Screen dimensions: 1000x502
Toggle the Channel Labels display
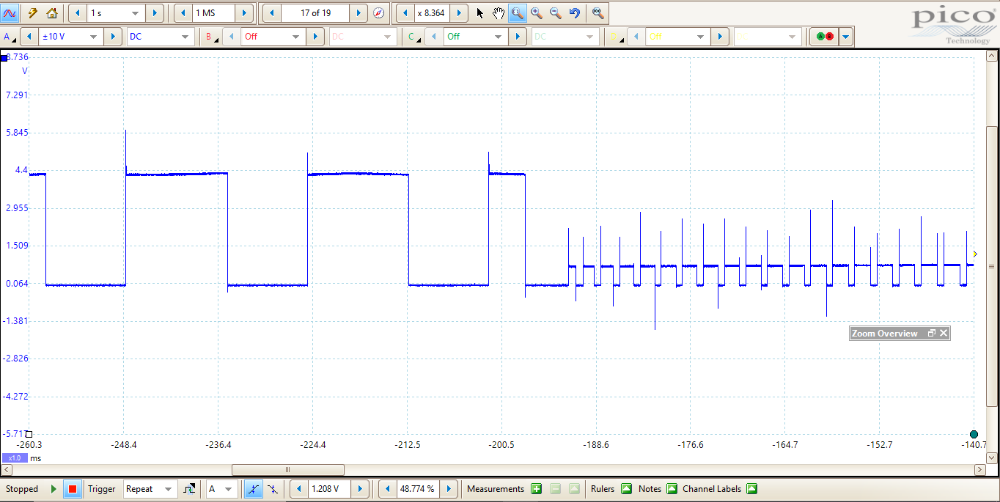(x=751, y=489)
